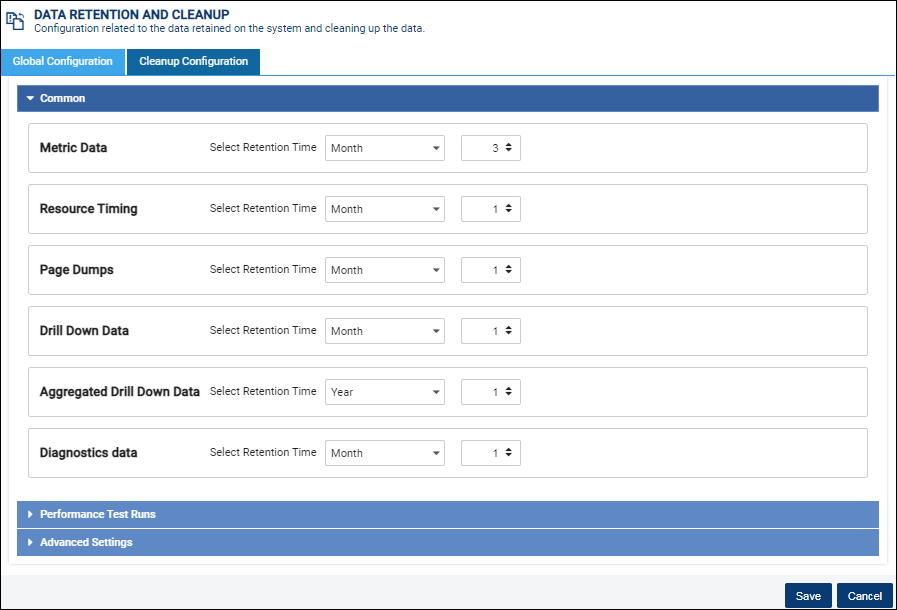Click Resource Timing value spinner arrows
The image size is (897, 610).
[509, 209]
